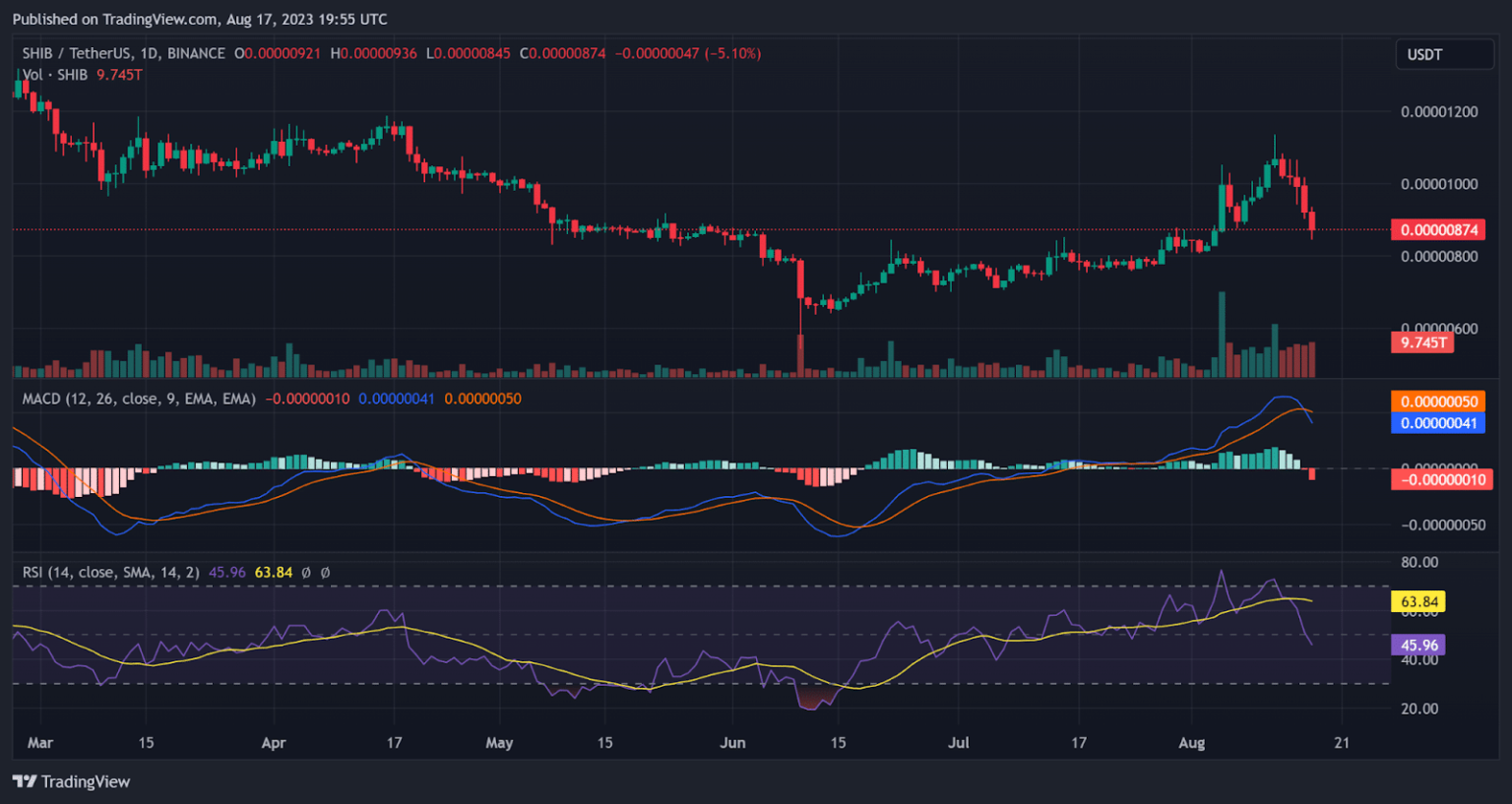Click the 80.00 level on the RSI scale
The width and height of the screenshot is (1512, 804).
point(1418,562)
